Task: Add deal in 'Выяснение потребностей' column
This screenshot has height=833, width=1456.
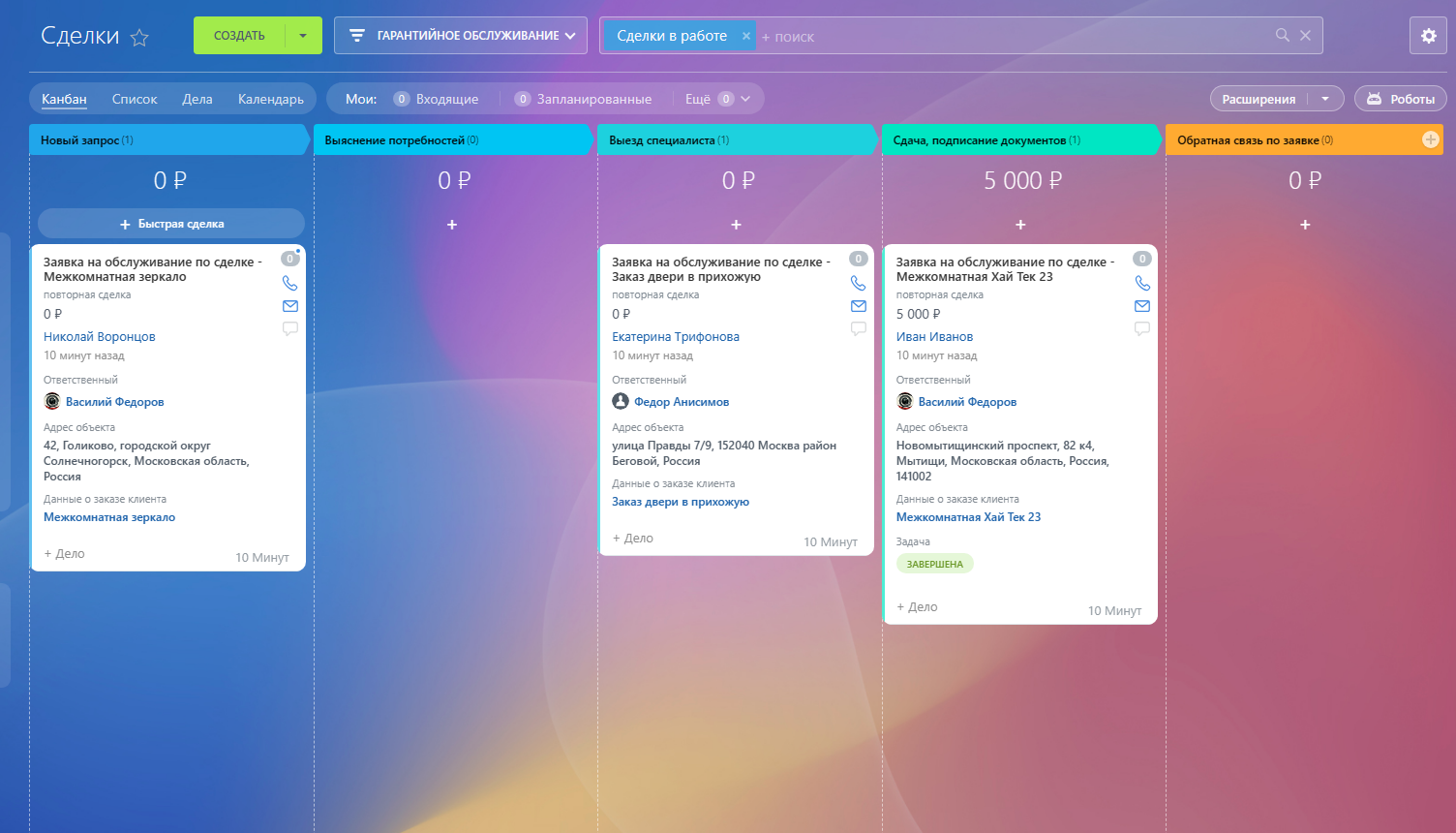Action: point(452,225)
